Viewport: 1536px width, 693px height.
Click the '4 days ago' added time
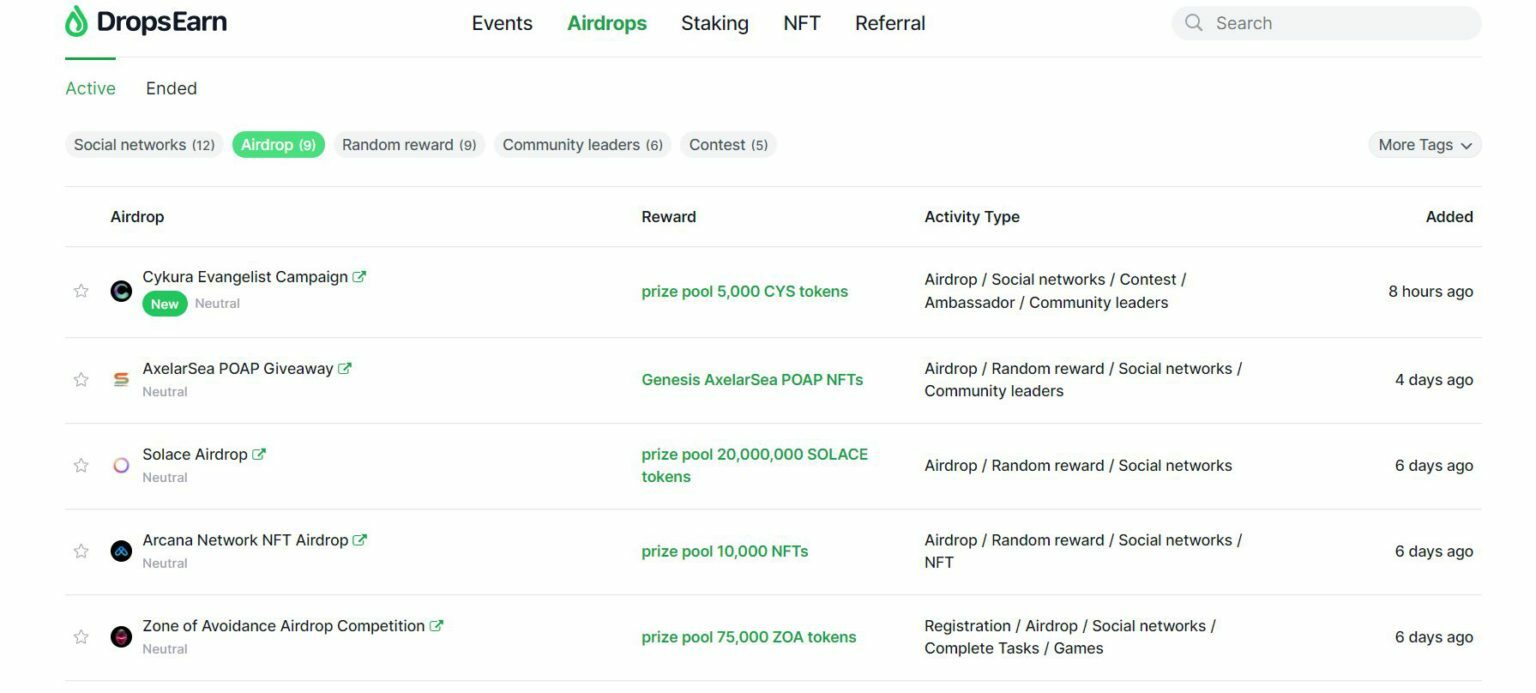tap(1434, 380)
